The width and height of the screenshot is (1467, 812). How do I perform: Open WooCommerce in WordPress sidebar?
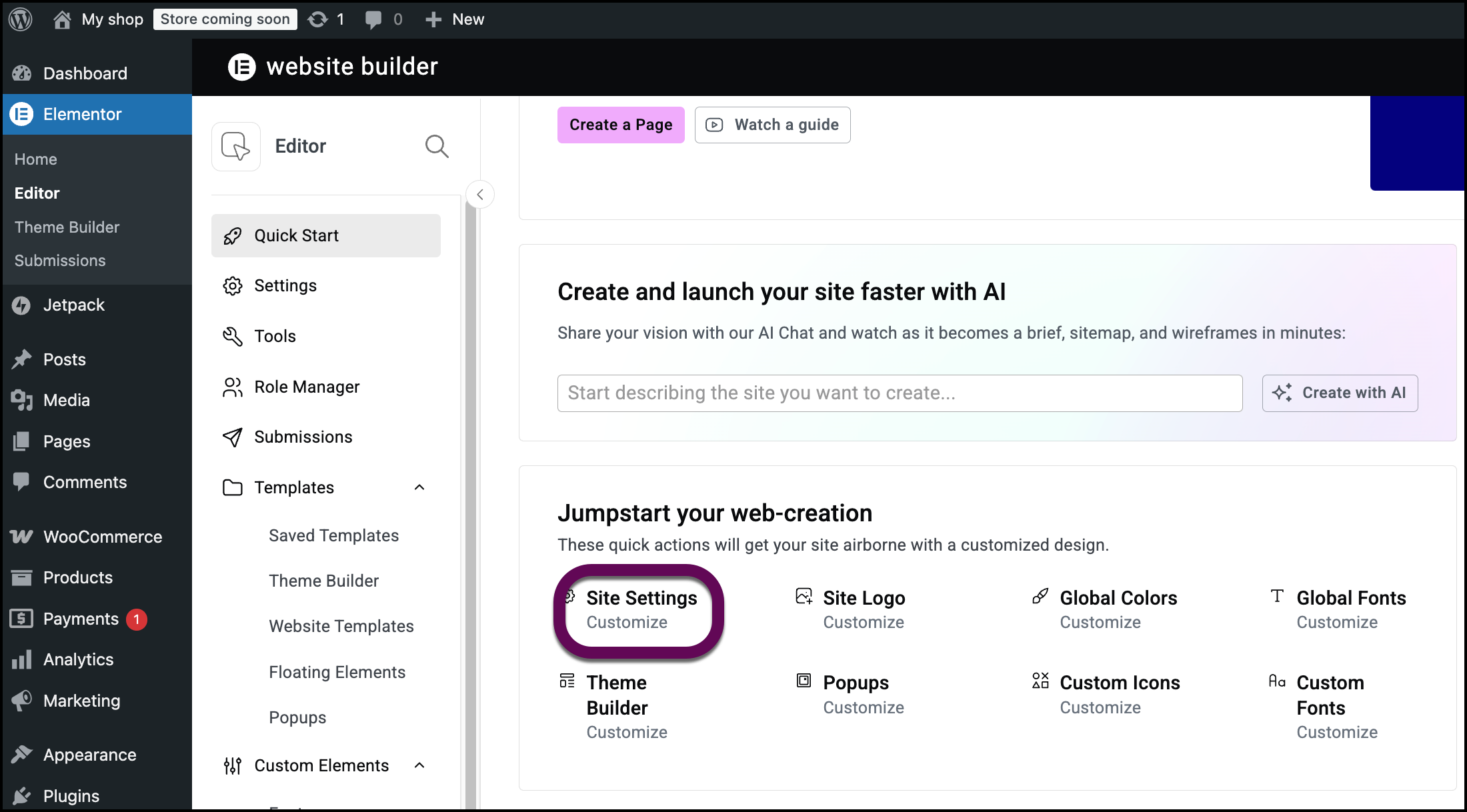coord(102,537)
